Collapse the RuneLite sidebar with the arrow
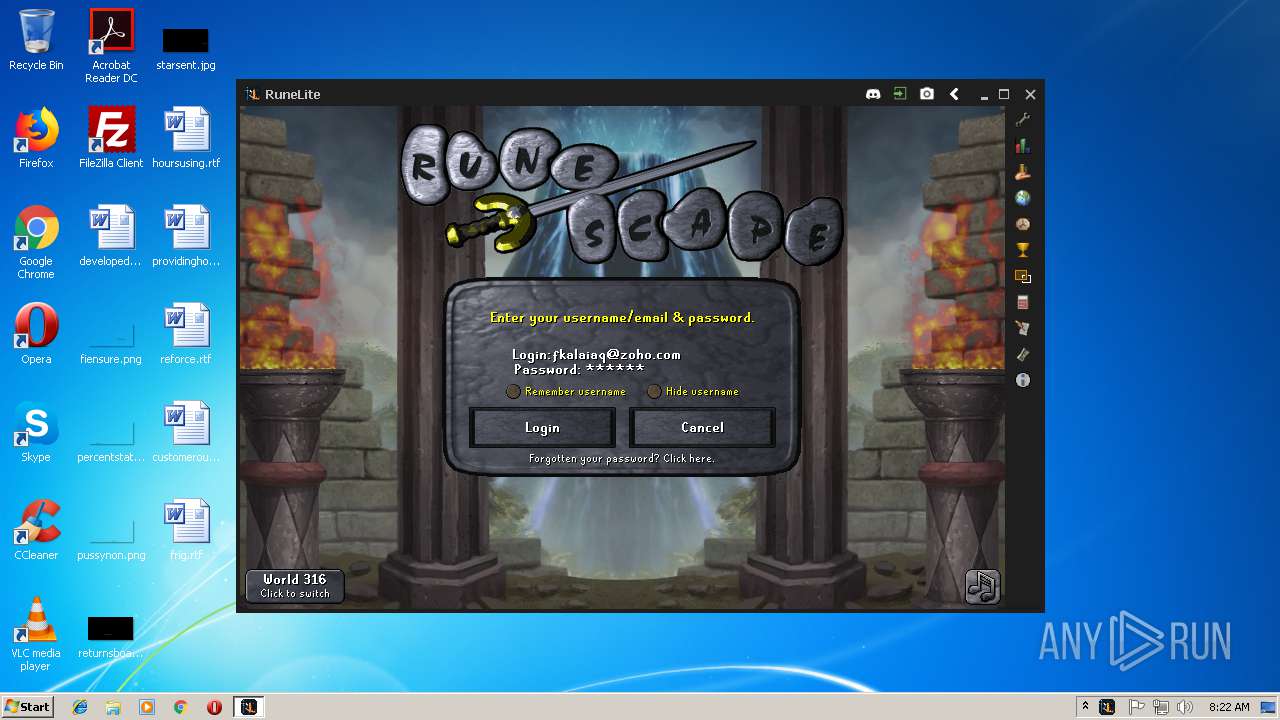 click(954, 94)
